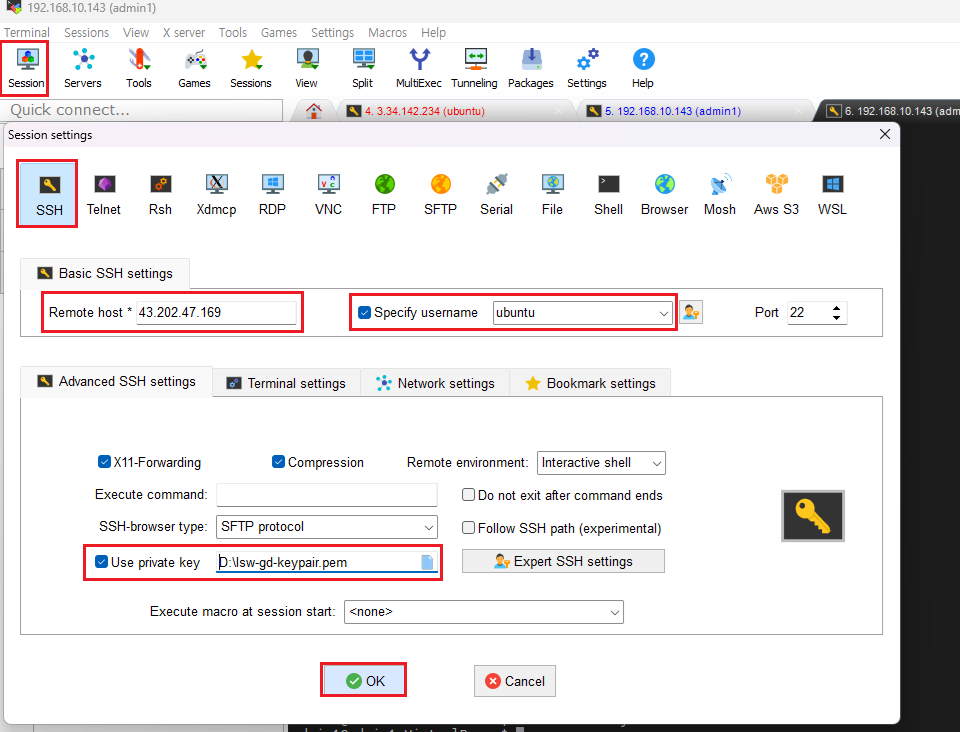
Task: Click the Execute command input field
Action: coord(327,495)
